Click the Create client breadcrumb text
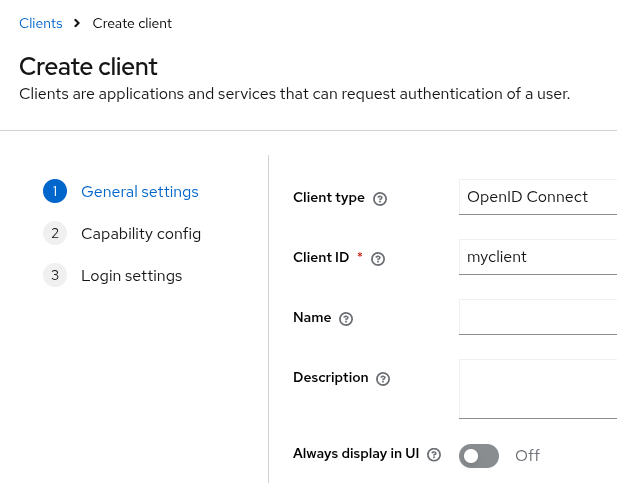The image size is (617, 483). (132, 23)
